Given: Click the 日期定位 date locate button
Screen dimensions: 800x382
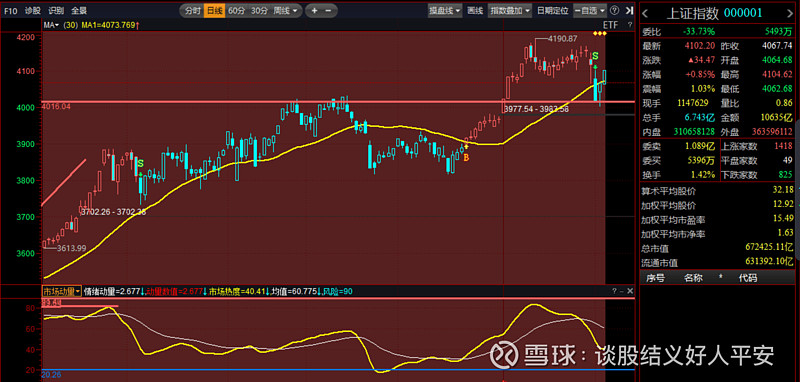Looking at the screenshot, I should [x=552, y=10].
